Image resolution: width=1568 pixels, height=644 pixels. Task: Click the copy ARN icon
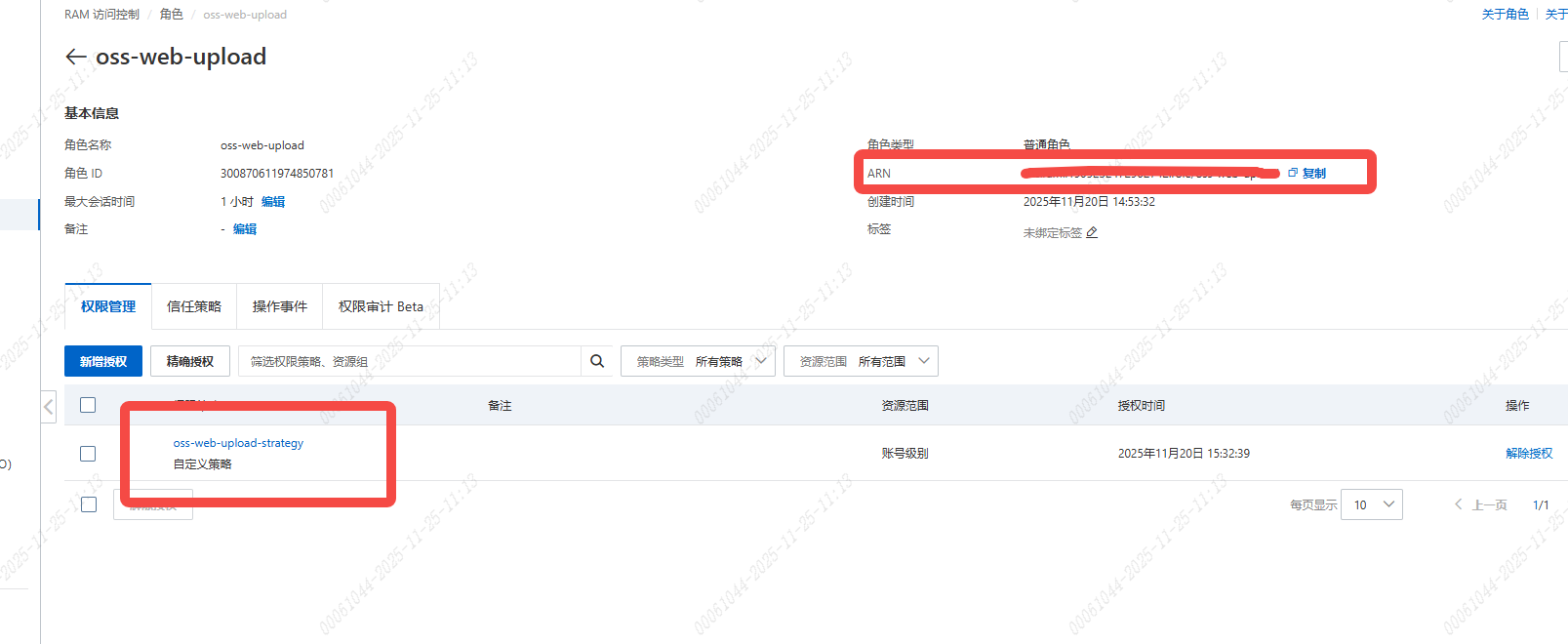(1293, 173)
